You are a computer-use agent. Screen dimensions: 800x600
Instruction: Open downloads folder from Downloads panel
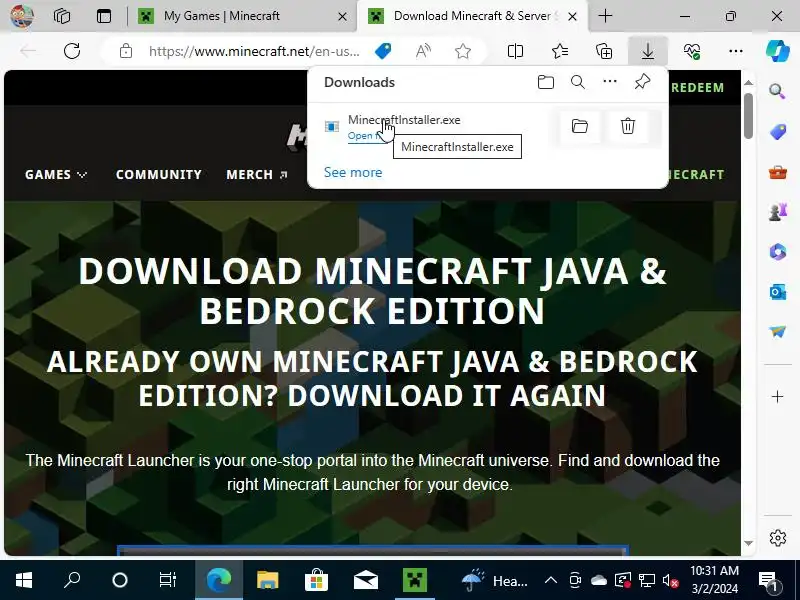tap(546, 82)
